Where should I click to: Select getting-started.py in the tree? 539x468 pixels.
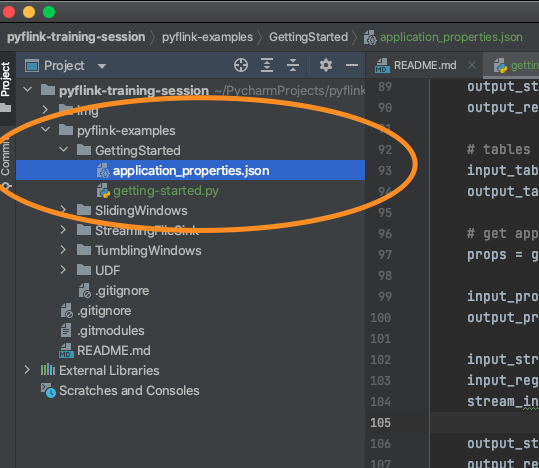[x=190, y=191]
